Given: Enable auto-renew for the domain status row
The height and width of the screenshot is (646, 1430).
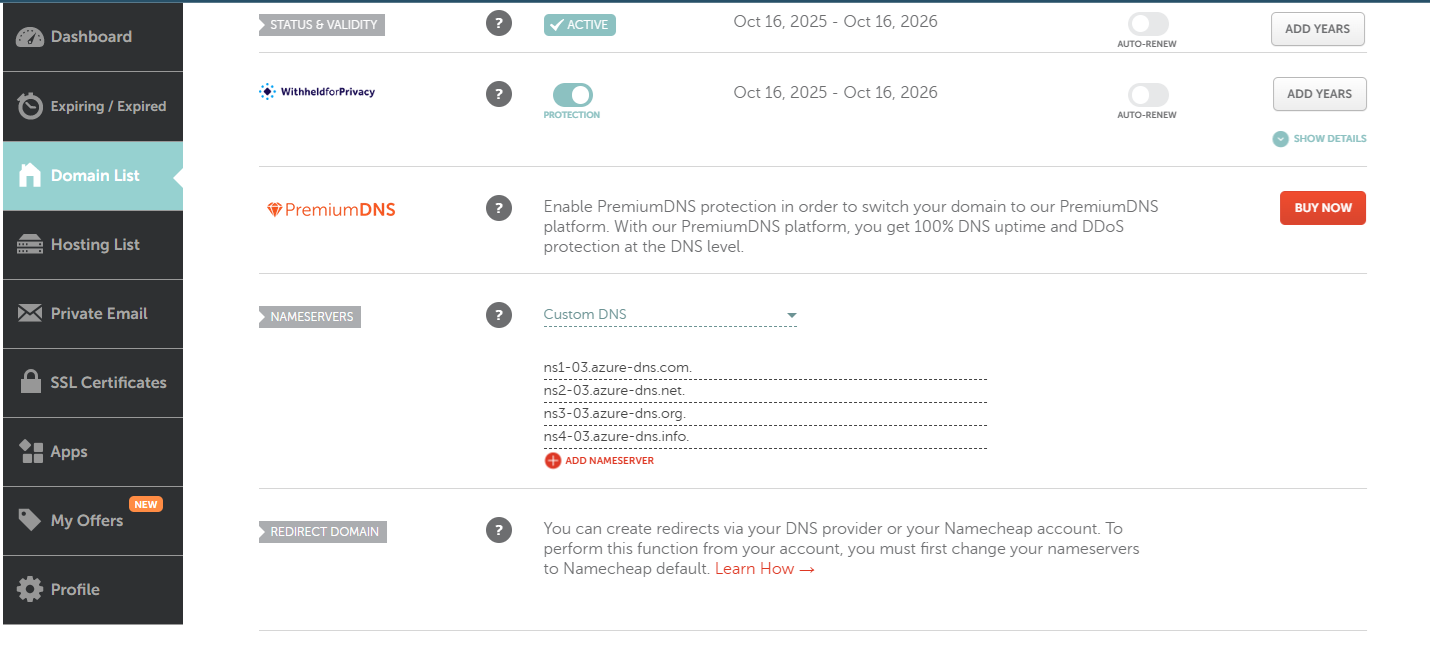Looking at the screenshot, I should [1147, 24].
